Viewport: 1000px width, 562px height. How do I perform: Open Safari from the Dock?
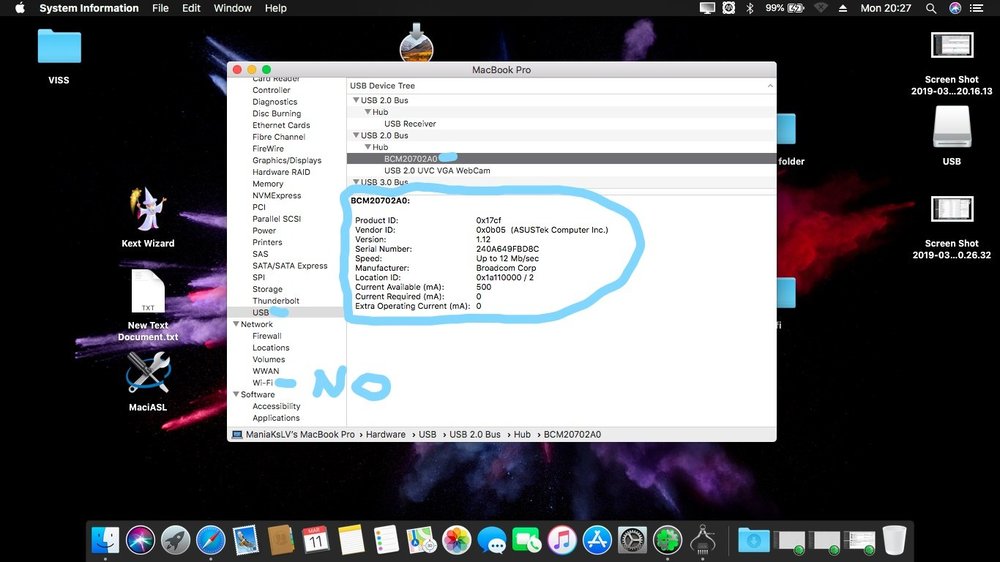tap(210, 540)
